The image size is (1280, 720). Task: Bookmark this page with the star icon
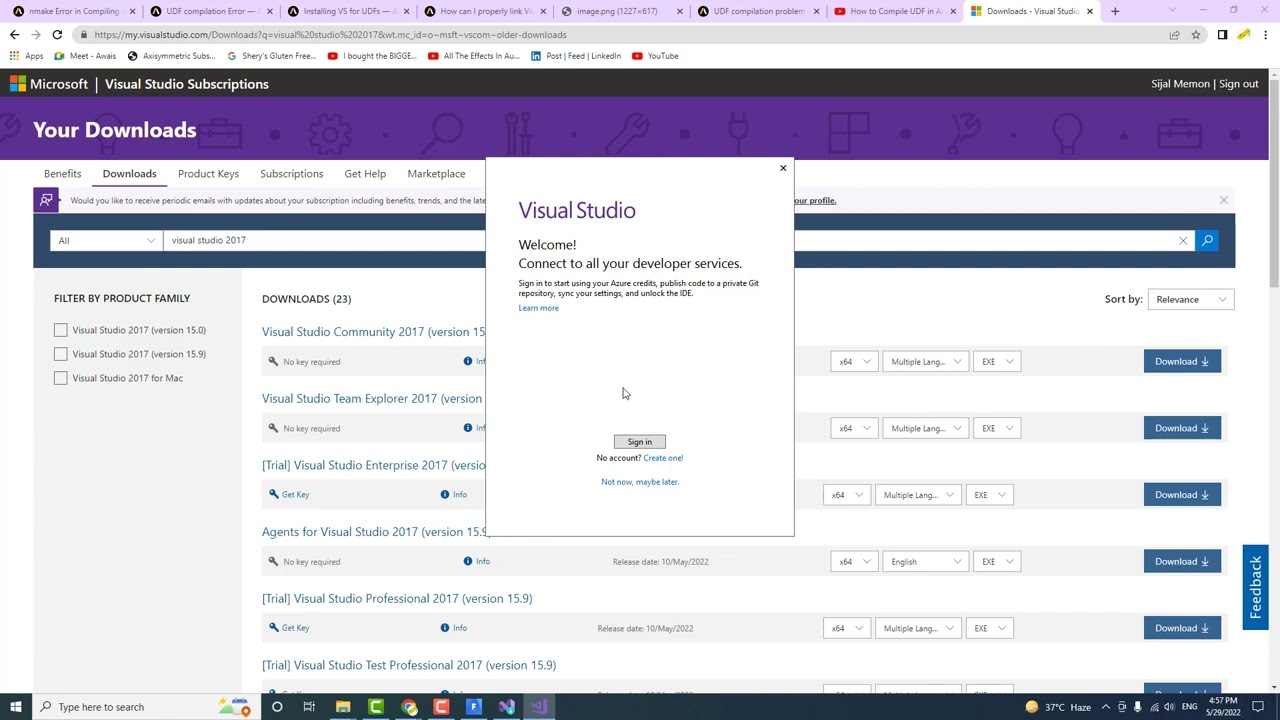(1195, 35)
